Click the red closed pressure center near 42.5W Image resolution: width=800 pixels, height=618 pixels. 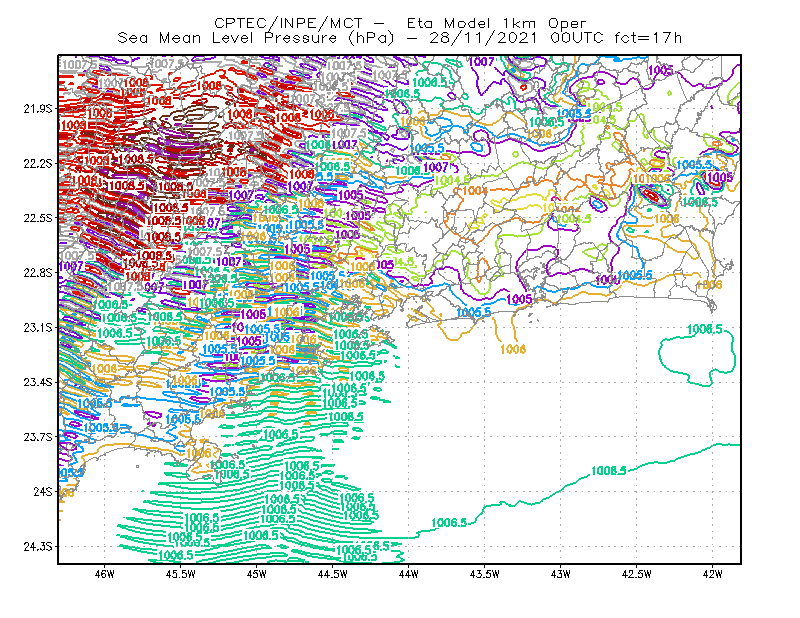(x=651, y=195)
